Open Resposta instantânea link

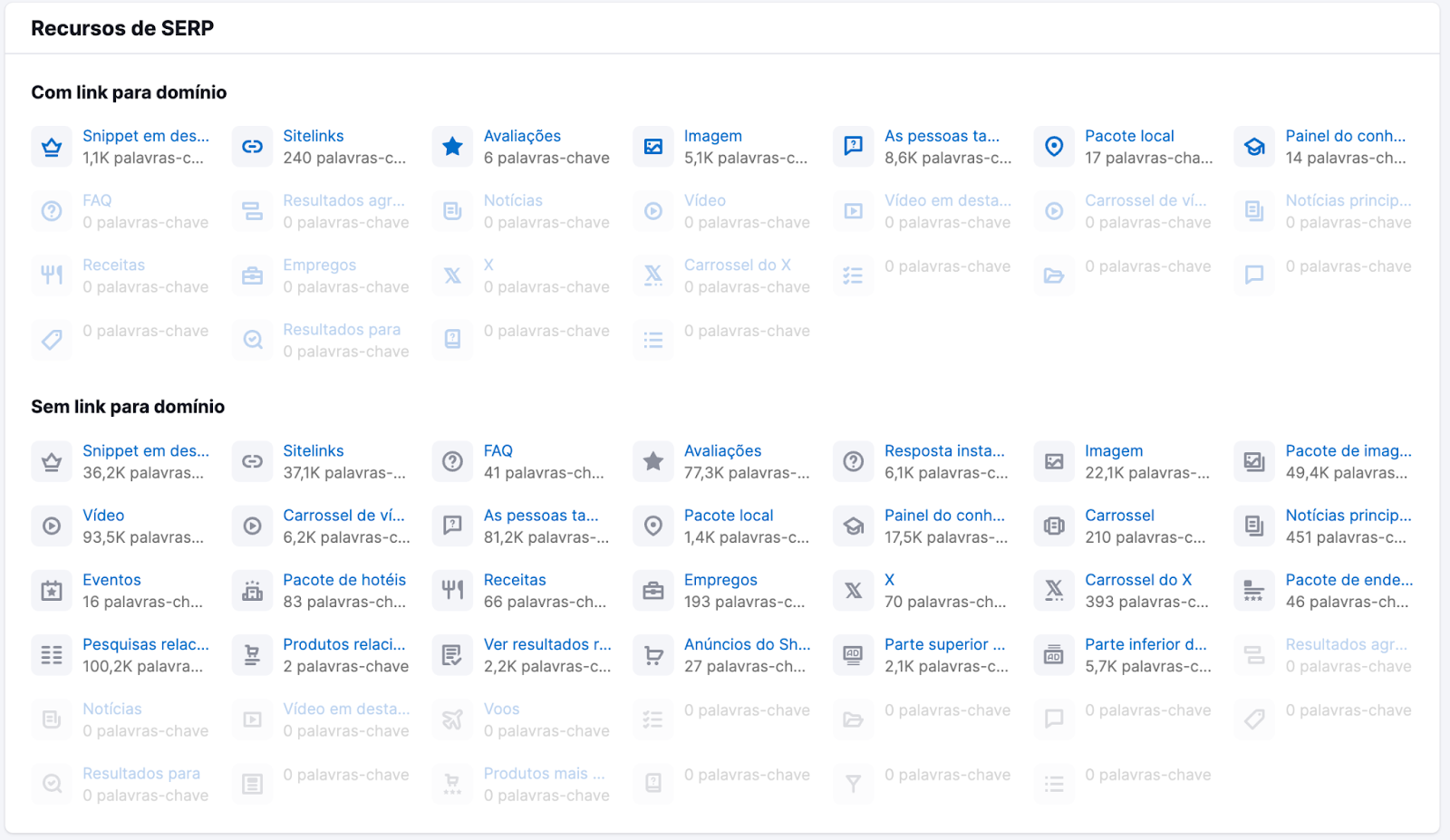[x=944, y=451]
